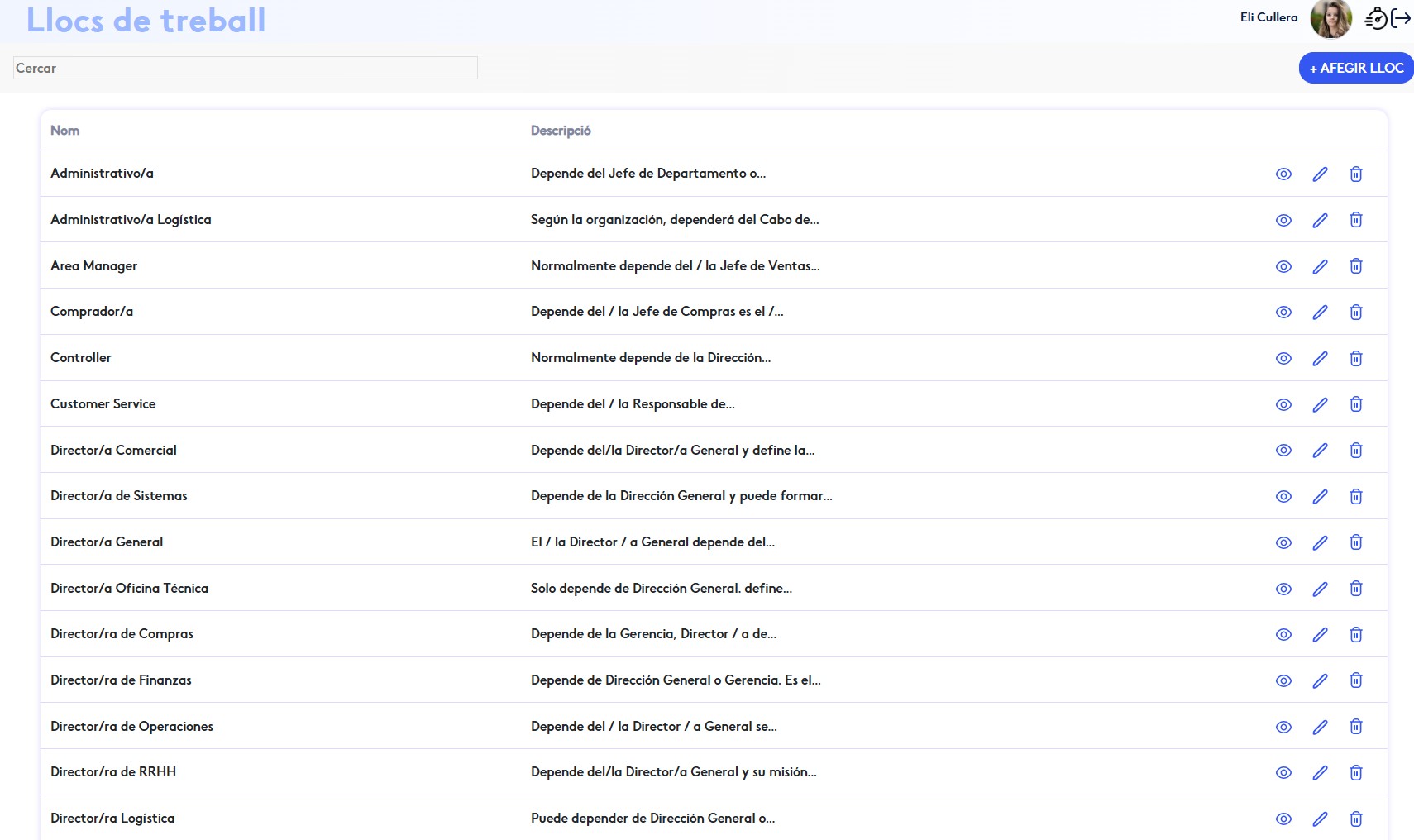View Director/ra de Finanzas with eye icon
Viewport: 1414px width, 840px height.
point(1283,680)
